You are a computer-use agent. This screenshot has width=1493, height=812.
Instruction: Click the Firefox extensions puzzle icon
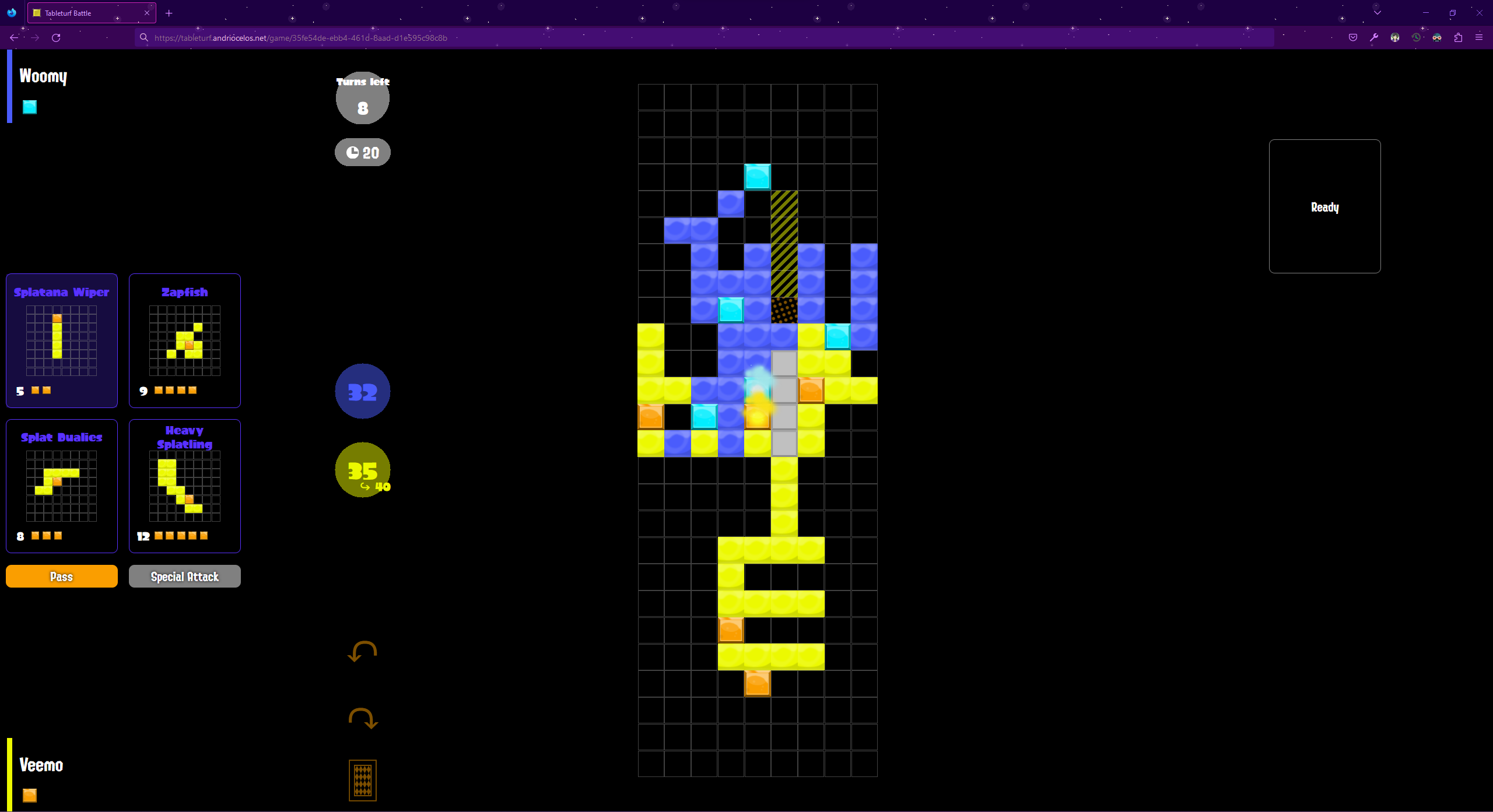point(1458,38)
